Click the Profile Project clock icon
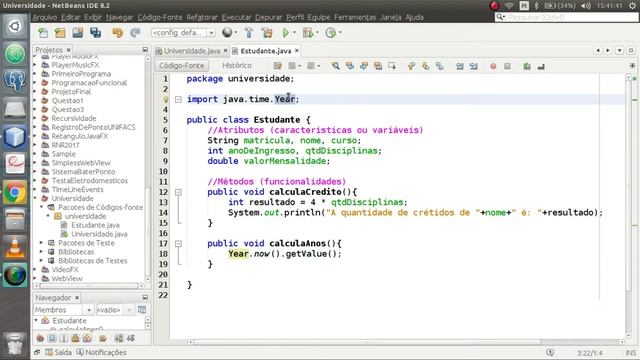 click(x=330, y=33)
